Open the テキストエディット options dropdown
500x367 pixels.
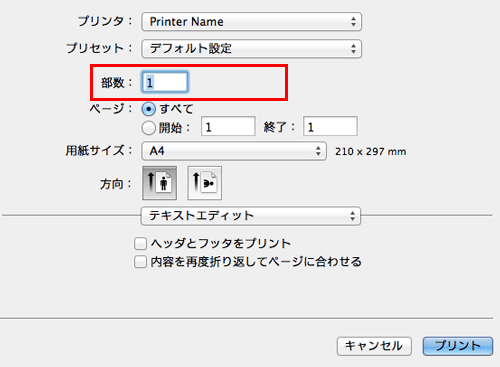(x=251, y=216)
